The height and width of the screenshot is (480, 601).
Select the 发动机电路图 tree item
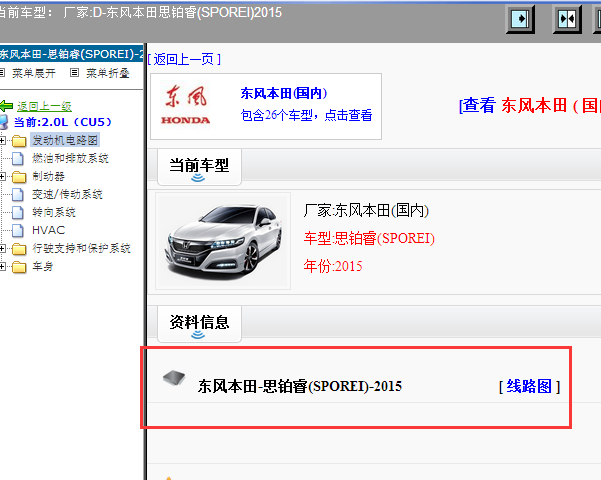65,140
